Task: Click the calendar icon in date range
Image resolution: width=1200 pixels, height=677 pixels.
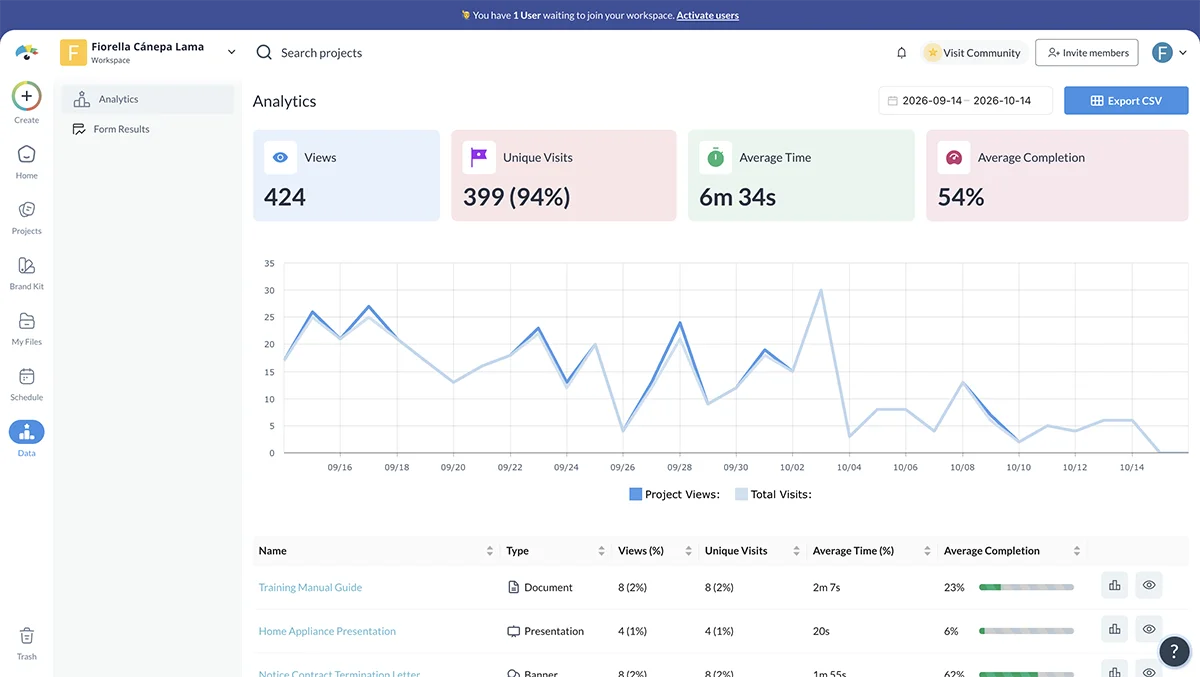Action: coord(893,101)
